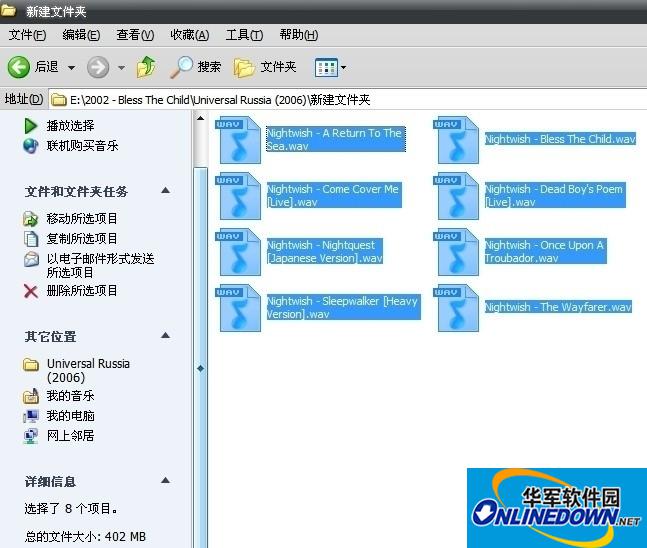Open the Back button history dropdown arrow
Screen dimensions: 647x548
tap(71, 68)
